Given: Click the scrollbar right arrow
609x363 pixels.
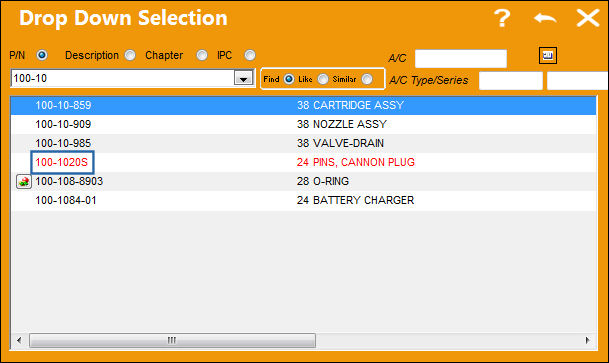Looking at the screenshot, I should click(x=588, y=340).
